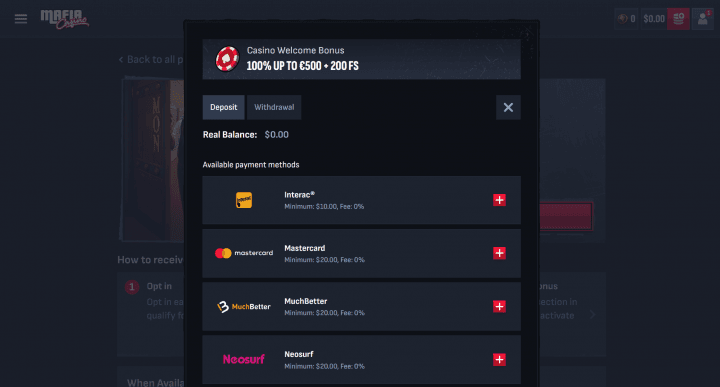Image resolution: width=720 pixels, height=387 pixels.
Task: Click the loyalty points coin icon
Action: 623,19
